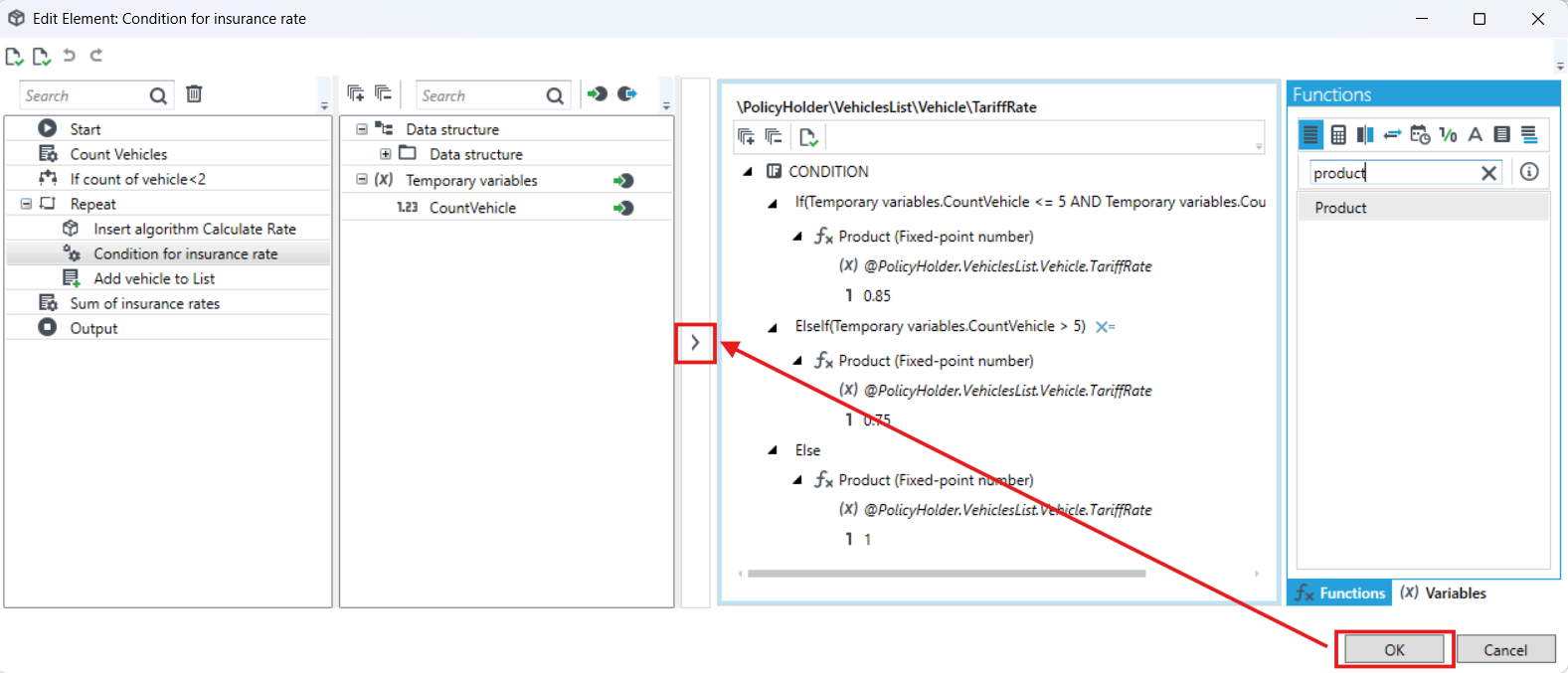
Task: Open the date and time functions category
Action: [1420, 134]
